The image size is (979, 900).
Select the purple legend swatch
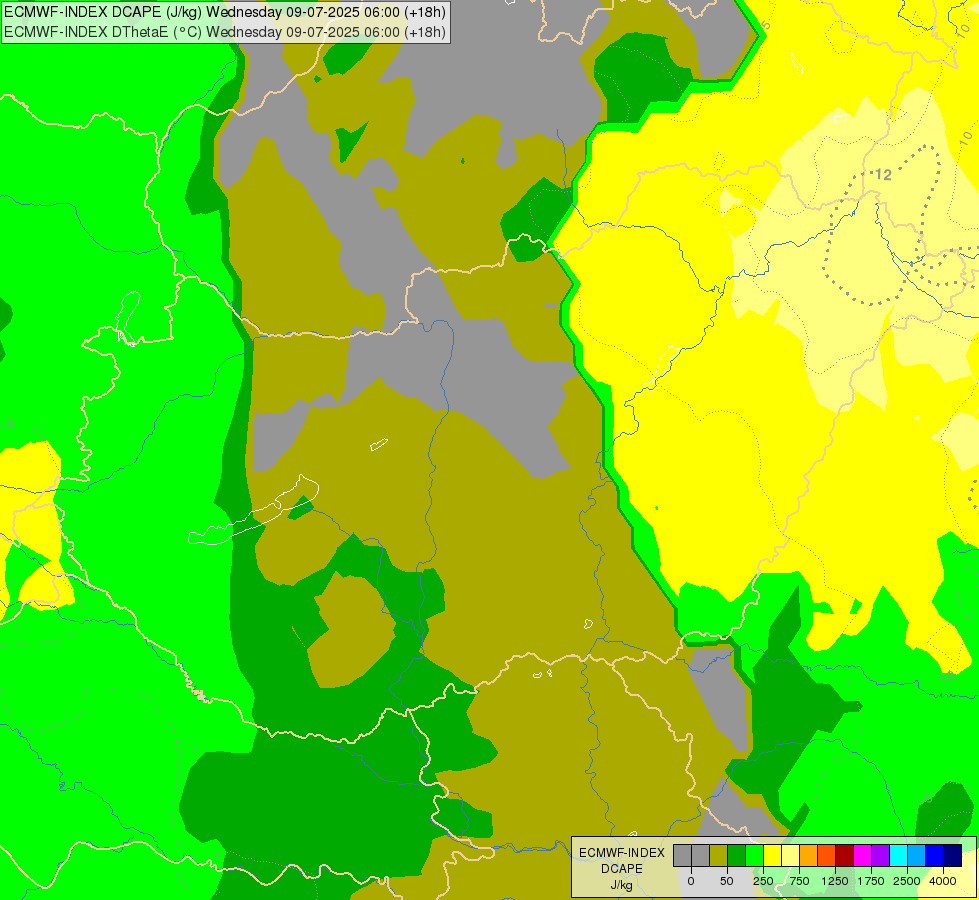tap(881, 856)
